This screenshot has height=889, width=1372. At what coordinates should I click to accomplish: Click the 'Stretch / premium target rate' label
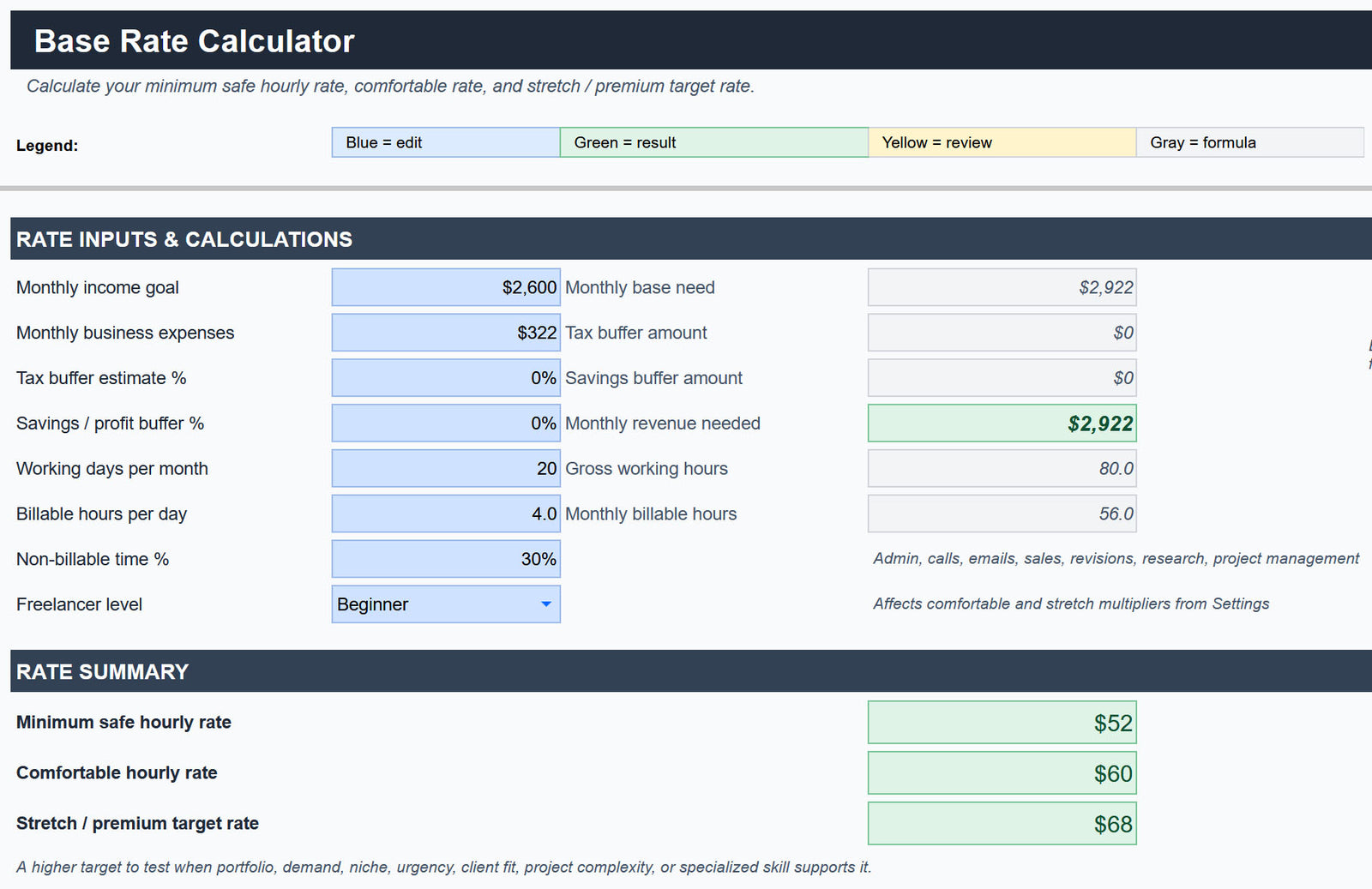pos(137,824)
